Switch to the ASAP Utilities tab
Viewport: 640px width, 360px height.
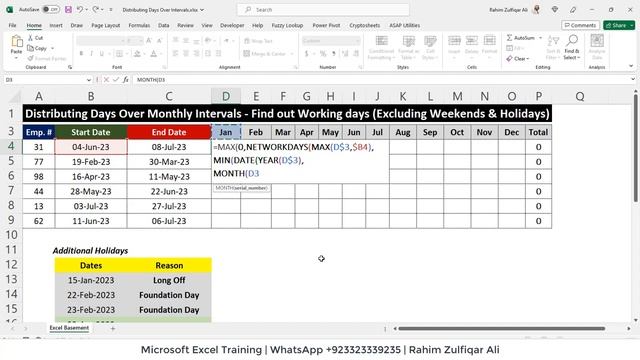[404, 25]
